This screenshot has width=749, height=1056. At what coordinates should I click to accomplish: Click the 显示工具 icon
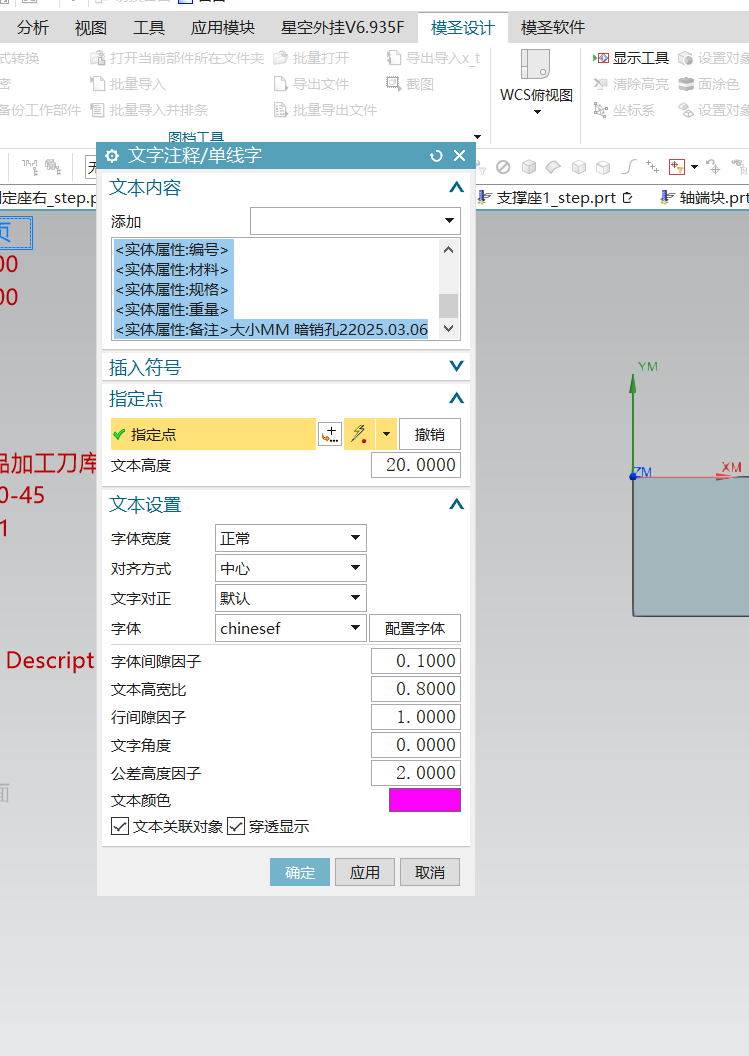(601, 59)
